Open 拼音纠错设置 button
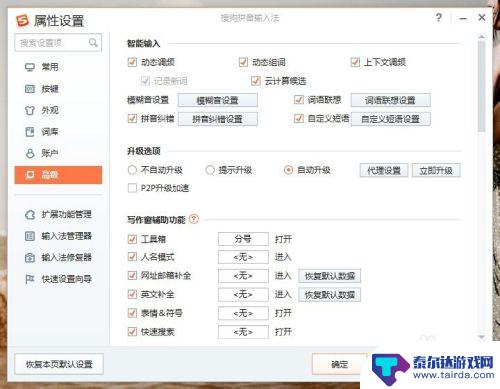Image resolution: width=500 pixels, height=389 pixels. 218,119
